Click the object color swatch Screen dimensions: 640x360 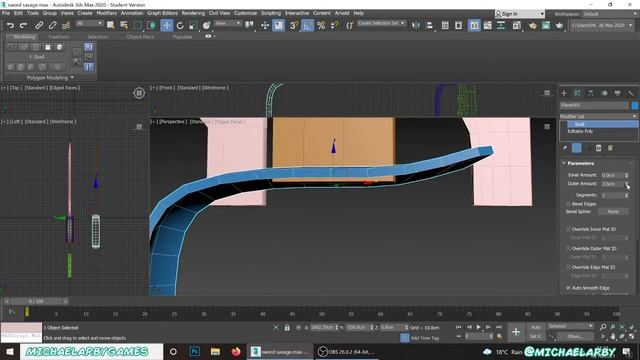pos(635,105)
